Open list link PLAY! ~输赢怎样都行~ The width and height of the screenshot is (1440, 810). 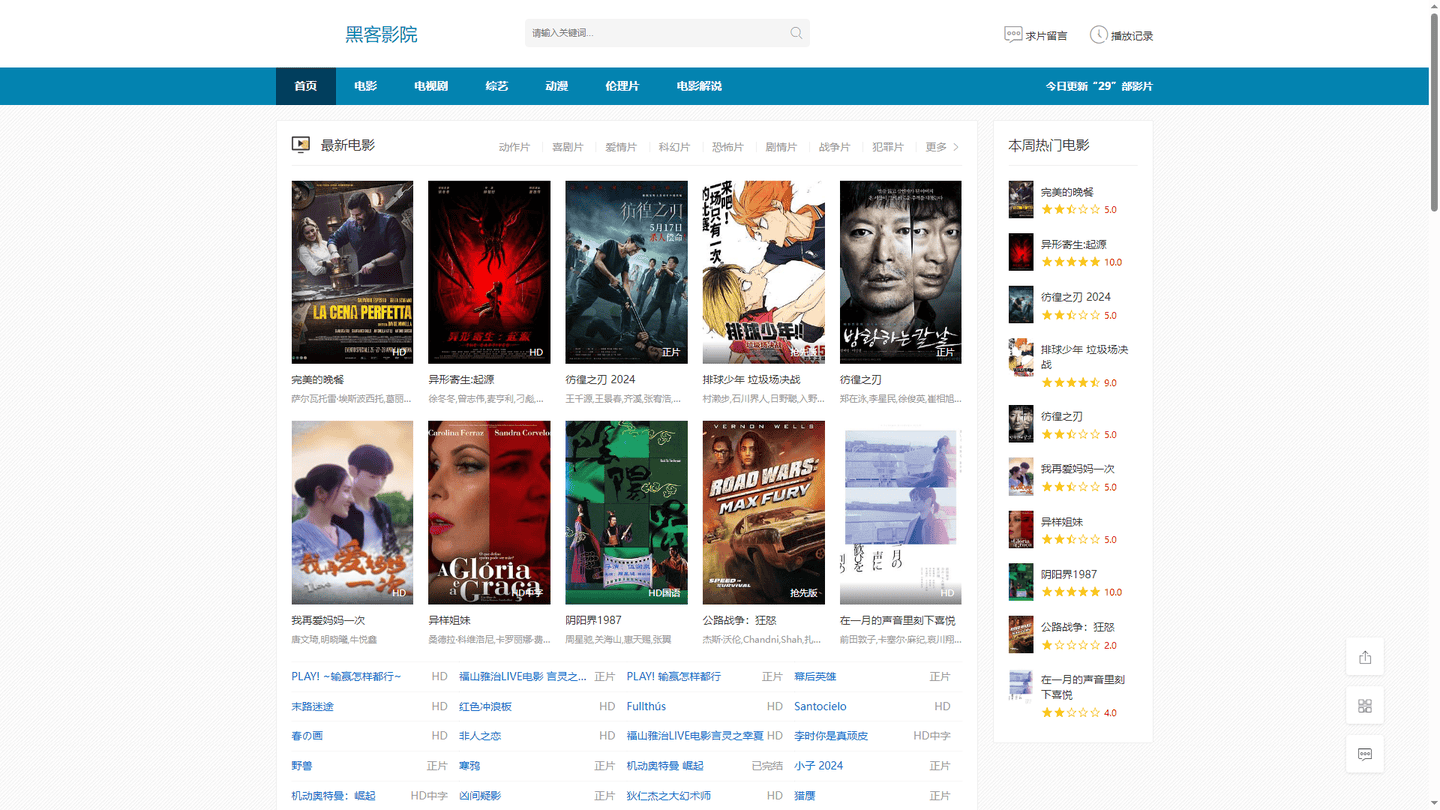346,677
